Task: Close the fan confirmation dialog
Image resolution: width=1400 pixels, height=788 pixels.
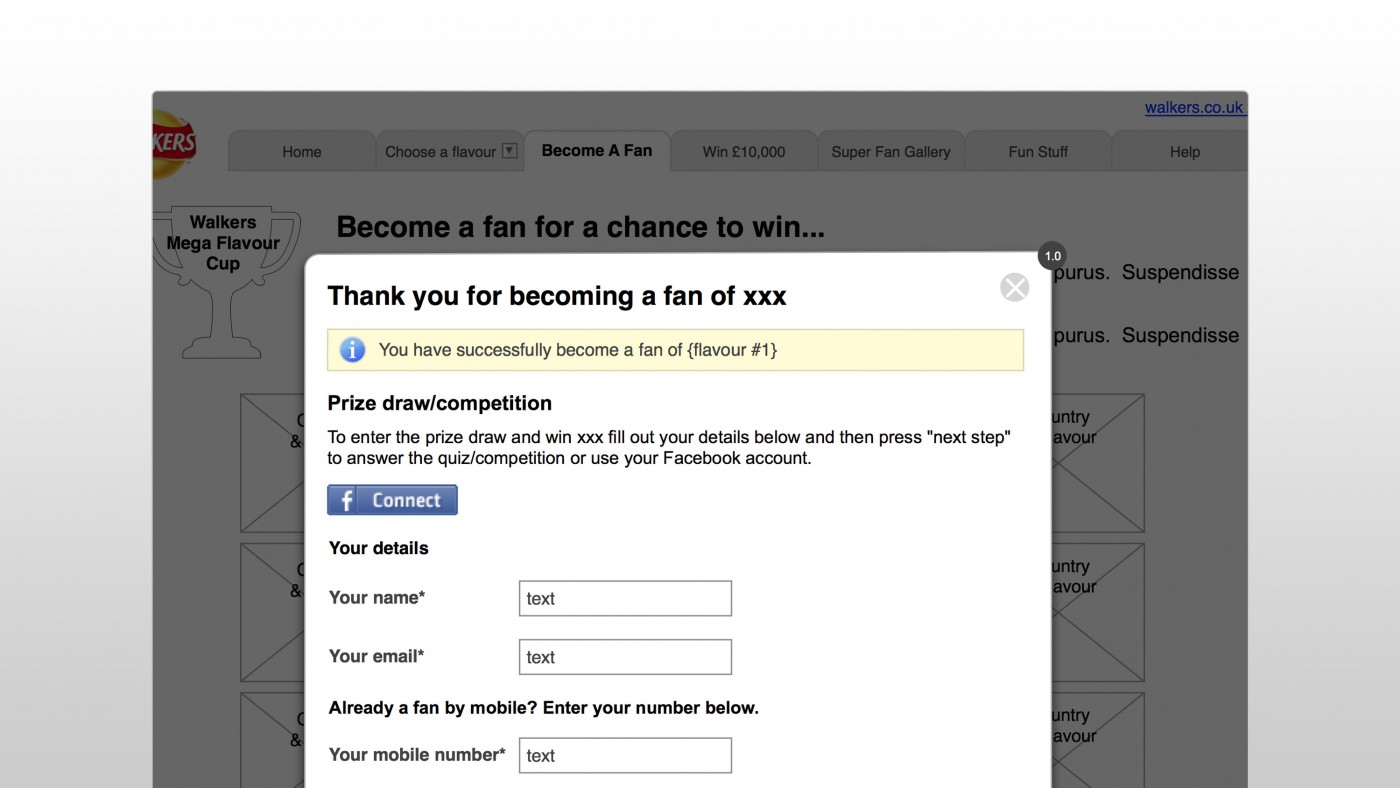Action: click(x=1014, y=288)
